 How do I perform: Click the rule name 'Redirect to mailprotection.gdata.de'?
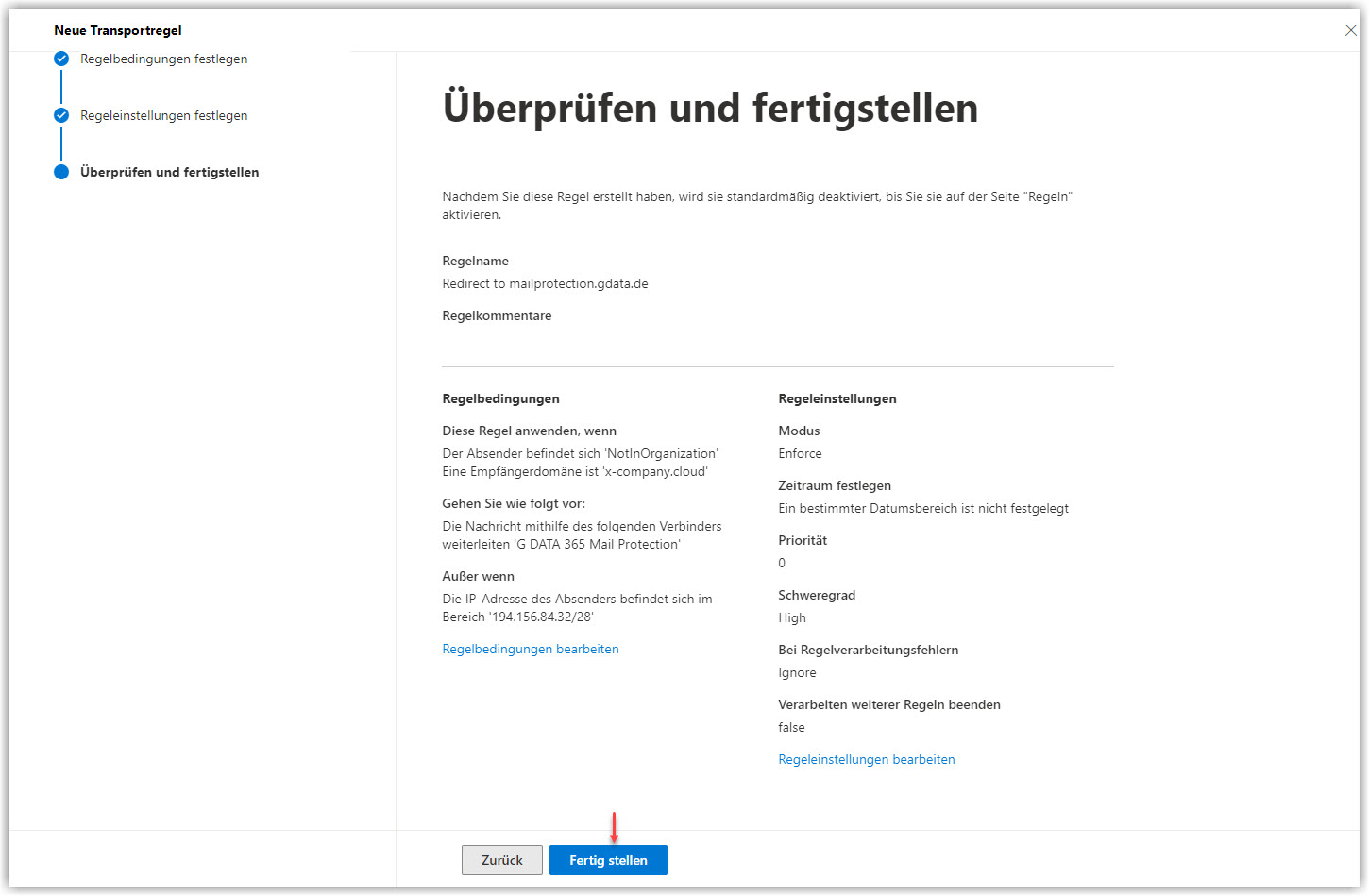pos(545,283)
